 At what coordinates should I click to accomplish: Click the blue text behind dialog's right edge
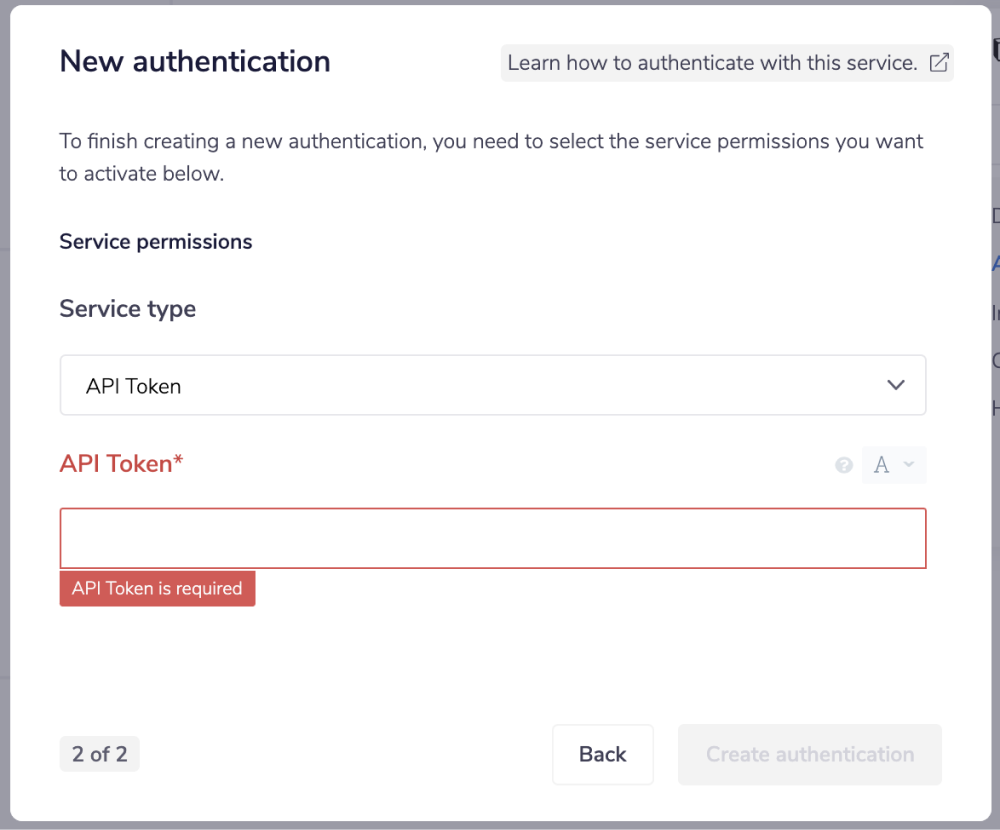(x=995, y=264)
